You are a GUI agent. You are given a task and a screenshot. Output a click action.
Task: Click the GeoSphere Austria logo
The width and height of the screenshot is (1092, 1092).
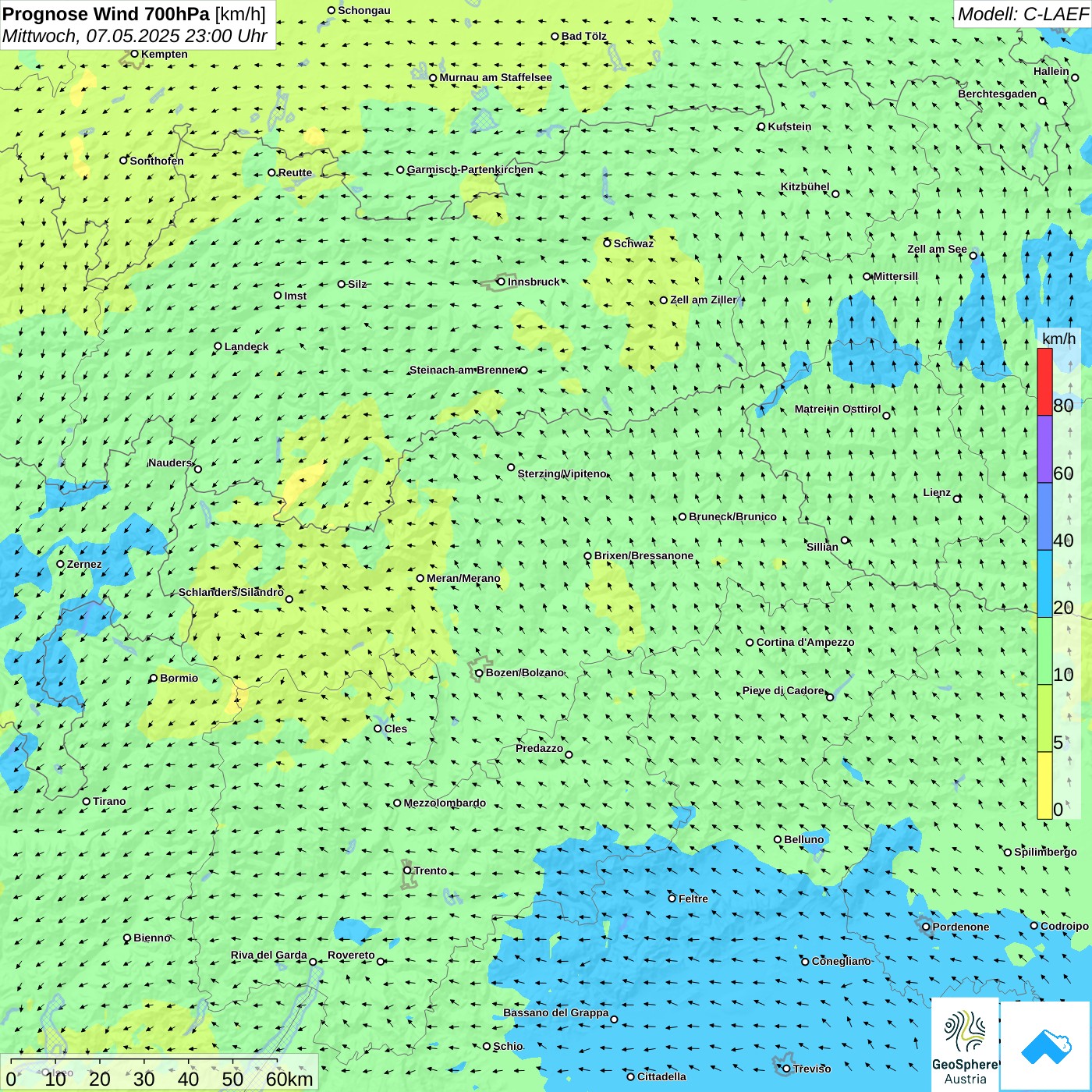tap(965, 1045)
